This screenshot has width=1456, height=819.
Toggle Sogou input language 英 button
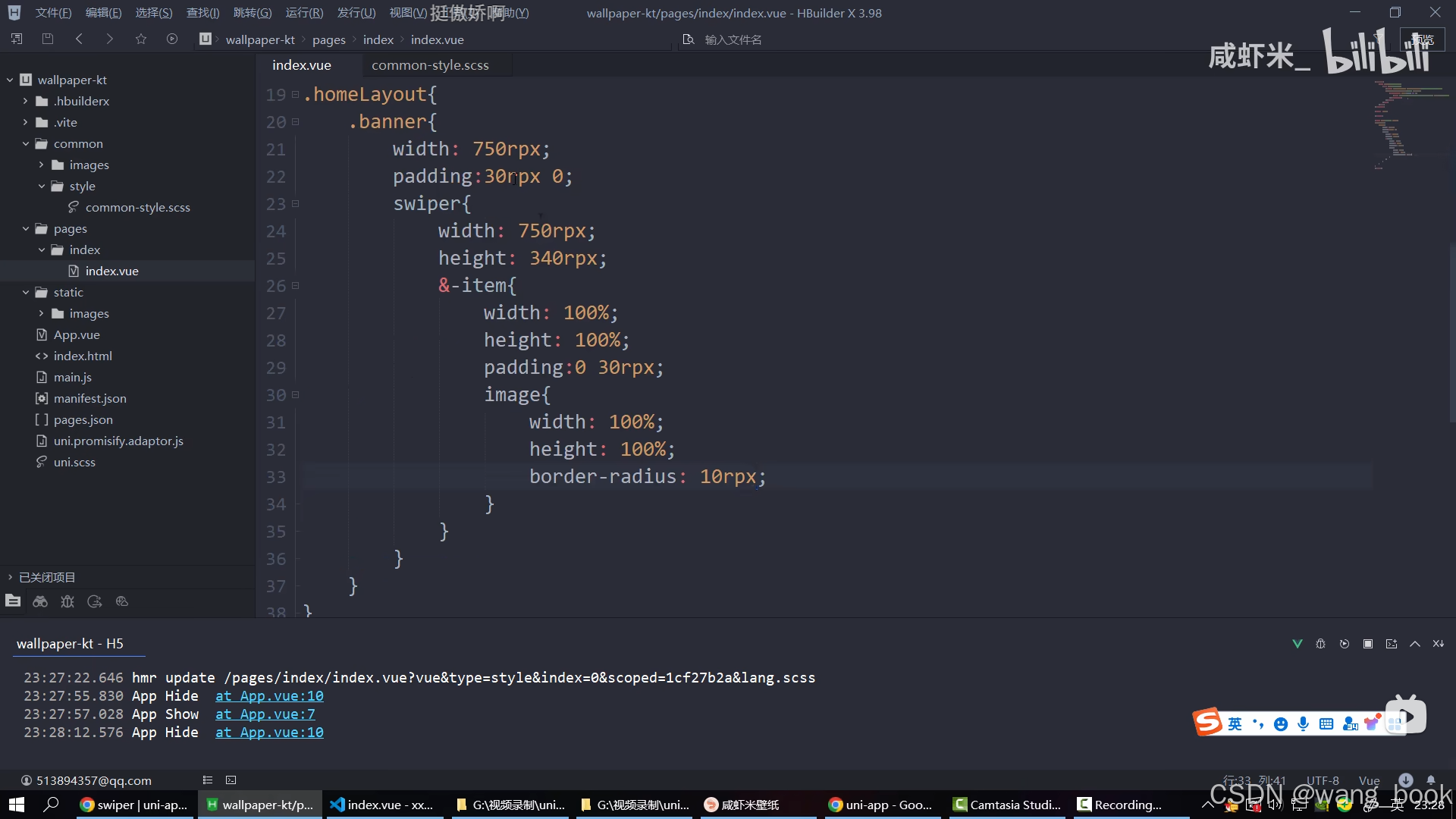[x=1235, y=724]
